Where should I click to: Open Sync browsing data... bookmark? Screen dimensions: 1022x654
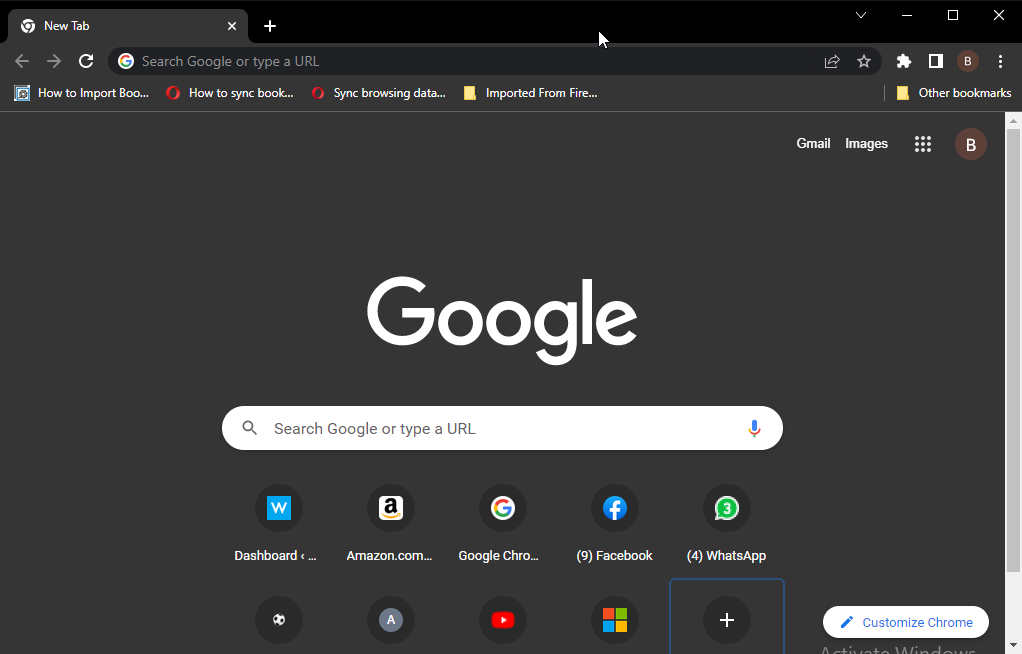pyautogui.click(x=378, y=93)
